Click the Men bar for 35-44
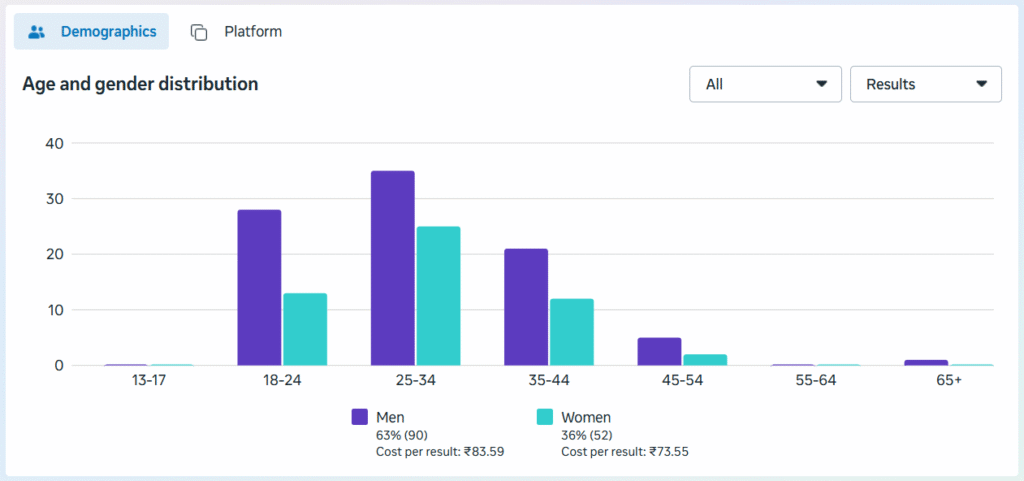1024x481 pixels. click(x=526, y=307)
